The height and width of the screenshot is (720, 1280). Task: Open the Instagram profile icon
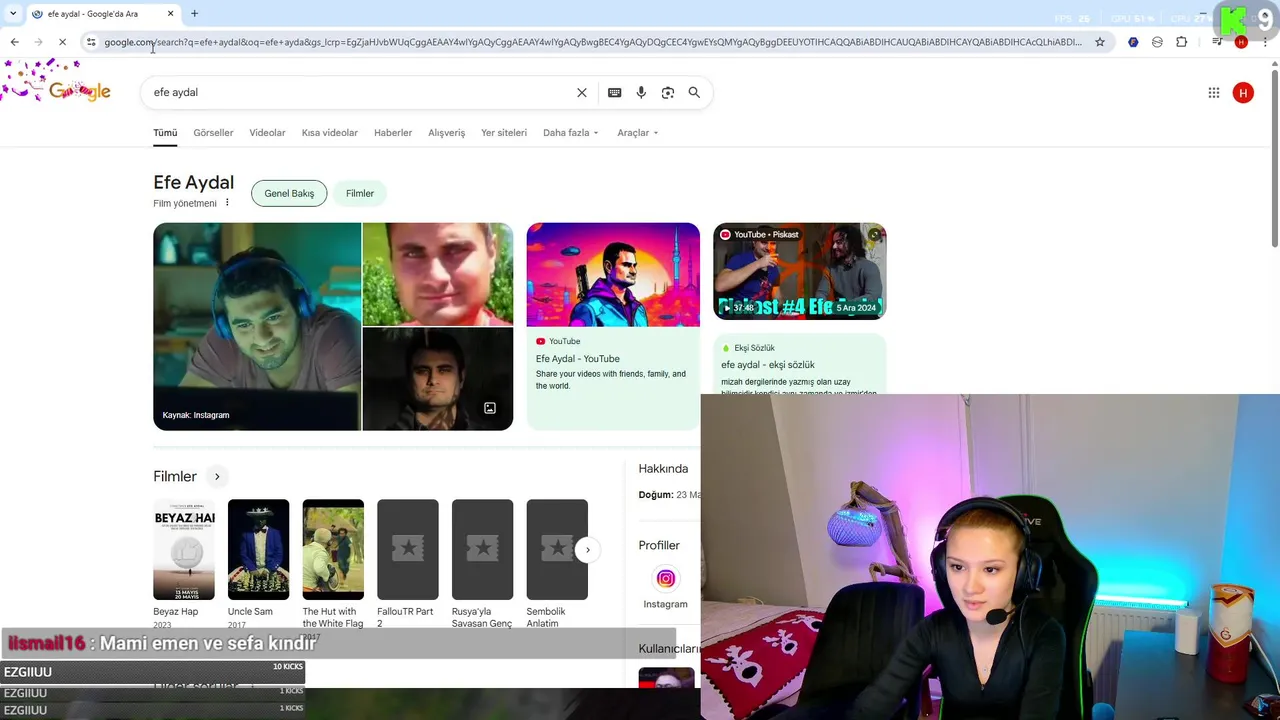coord(665,579)
